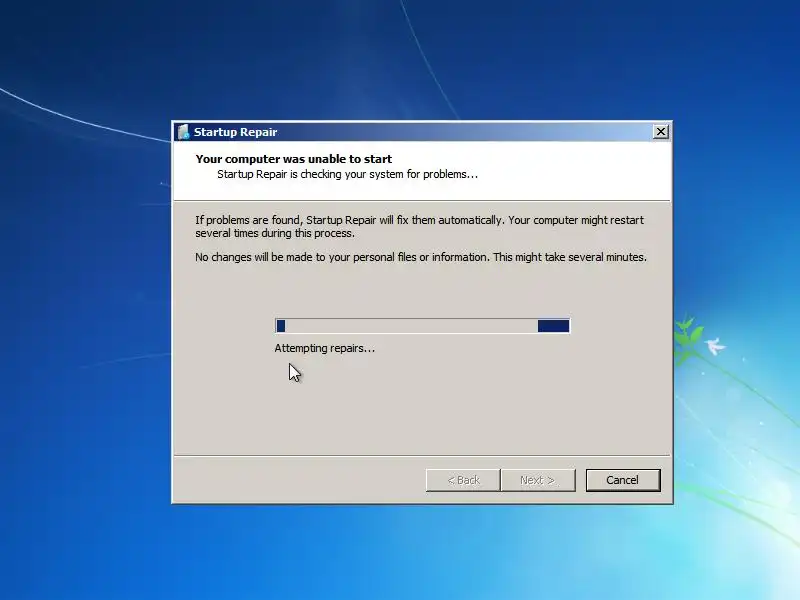The width and height of the screenshot is (800, 600).
Task: Click 'Your computer was unable to start' heading
Action: click(x=294, y=159)
